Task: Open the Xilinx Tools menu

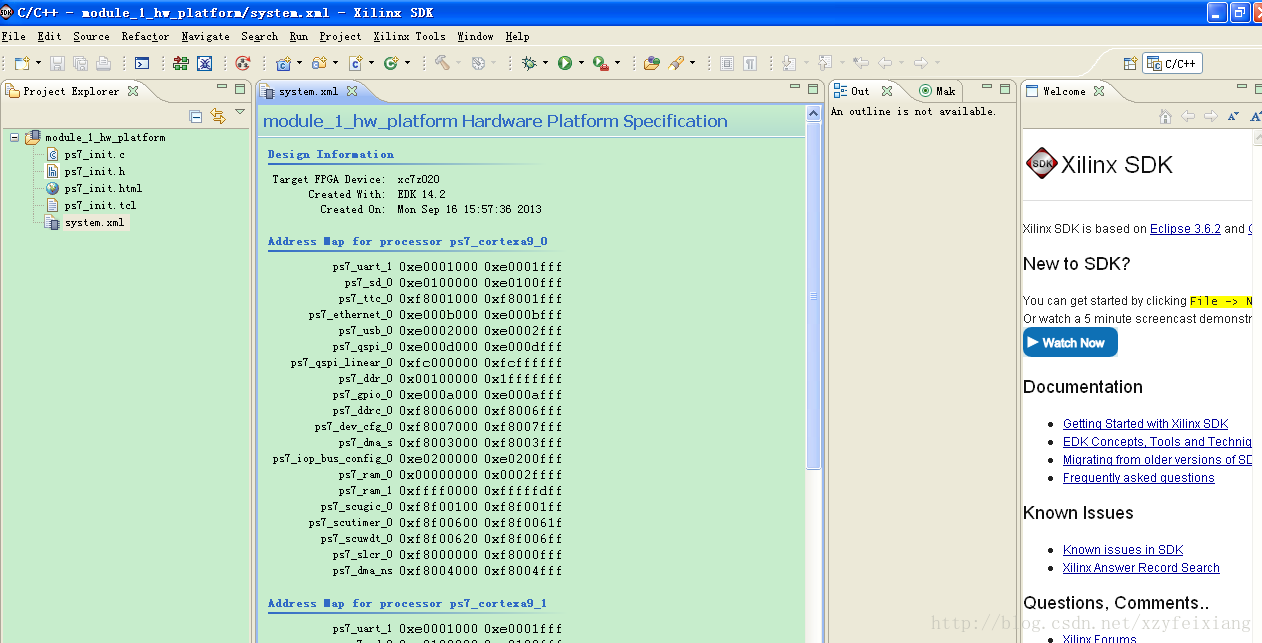Action: [x=409, y=36]
